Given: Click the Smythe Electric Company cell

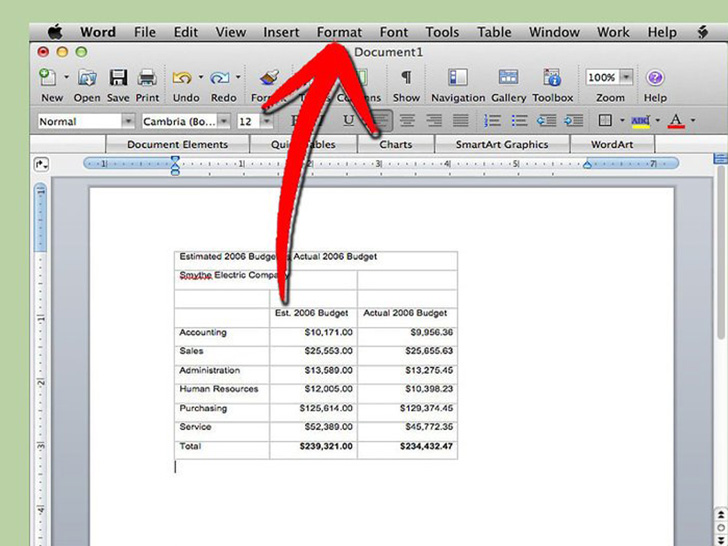Looking at the screenshot, I should point(266,280).
